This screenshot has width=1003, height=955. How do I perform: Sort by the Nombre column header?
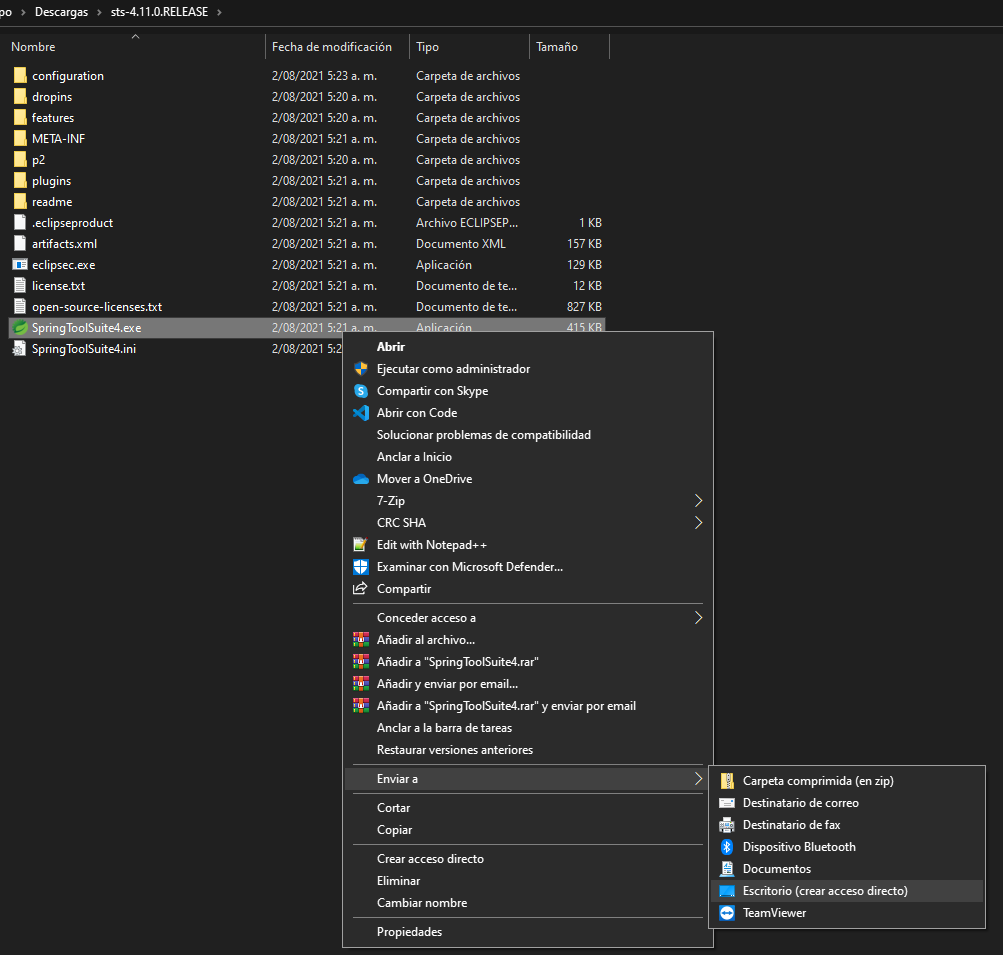[33, 47]
